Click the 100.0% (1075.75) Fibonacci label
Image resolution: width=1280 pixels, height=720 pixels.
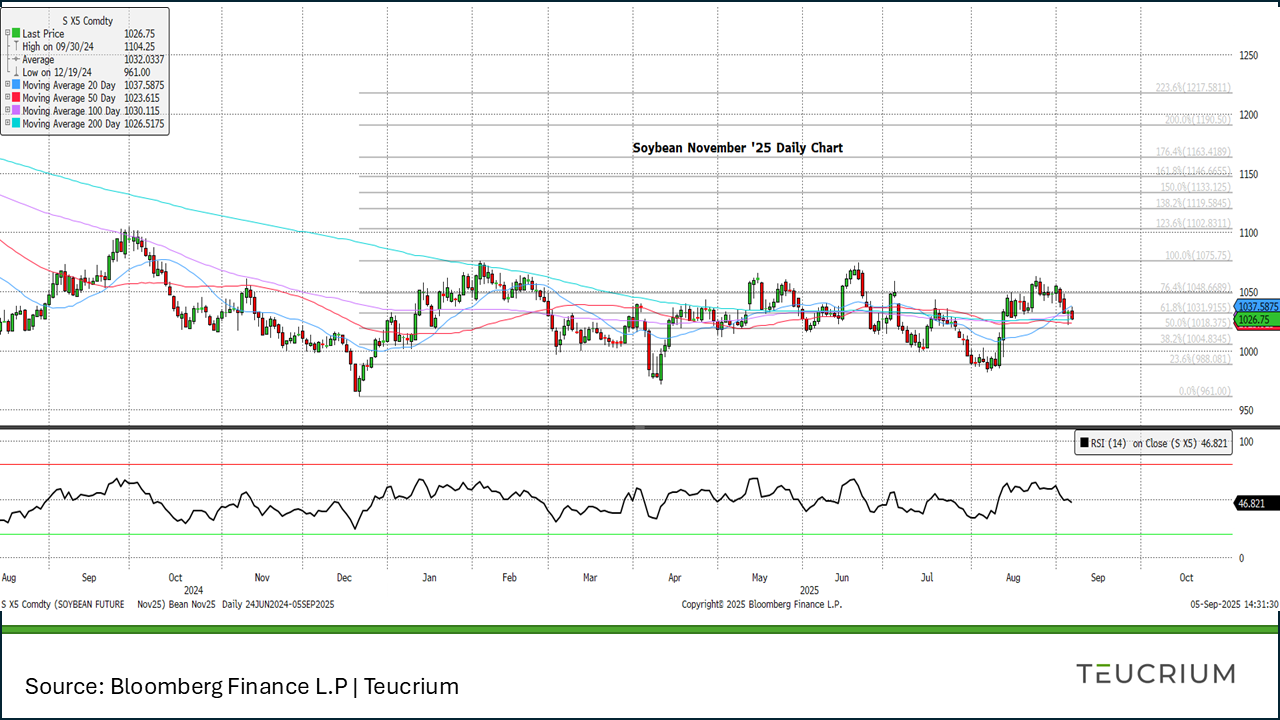[x=1197, y=255]
